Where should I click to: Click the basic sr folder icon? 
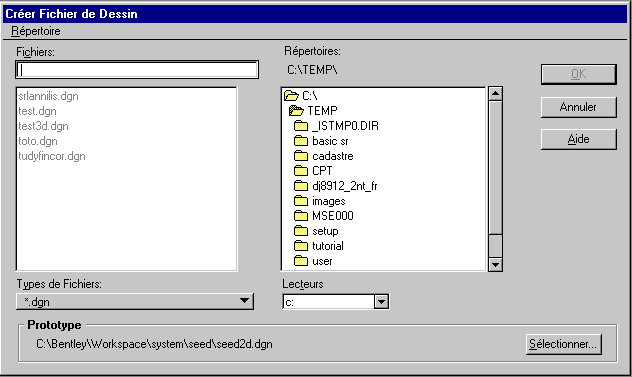pyautogui.click(x=301, y=141)
